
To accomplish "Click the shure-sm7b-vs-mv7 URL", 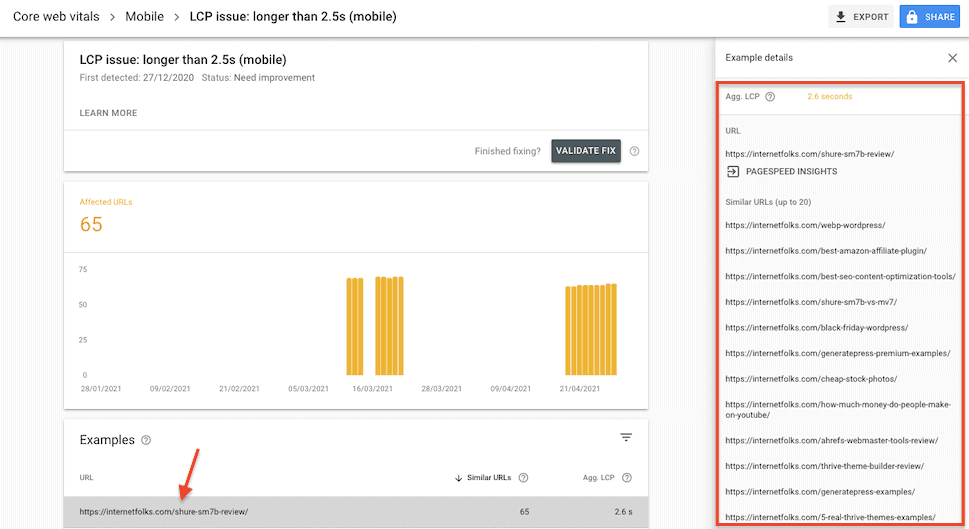I will pyautogui.click(x=811, y=302).
